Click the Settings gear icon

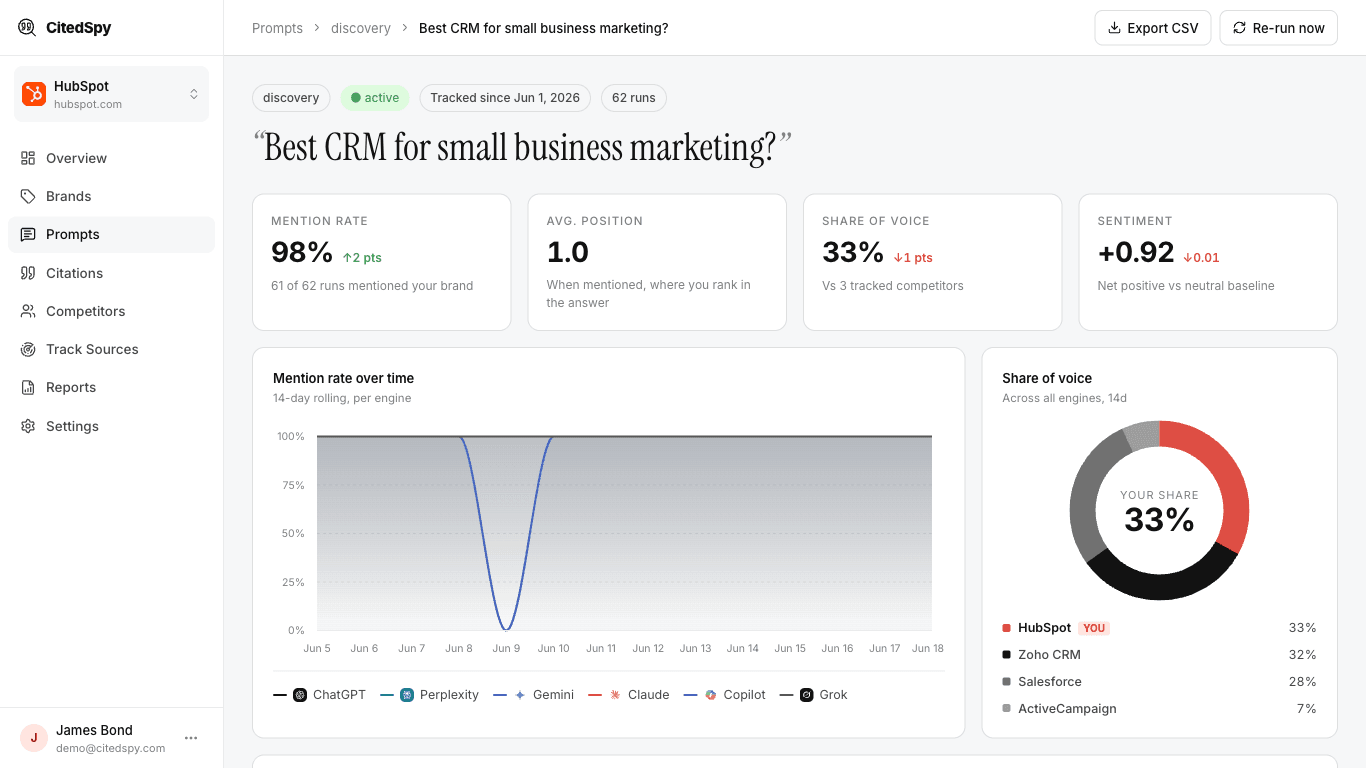point(28,426)
